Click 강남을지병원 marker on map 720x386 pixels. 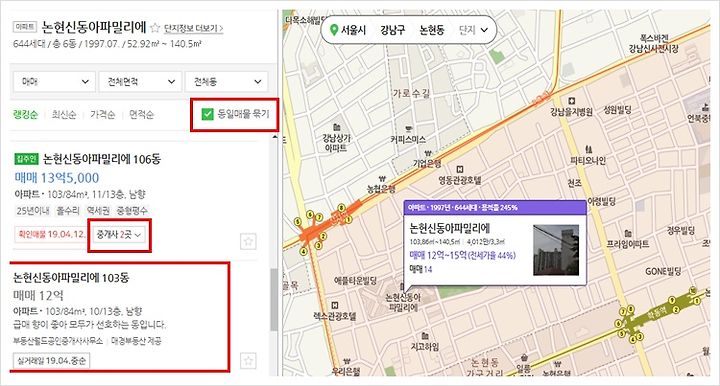[x=571, y=107]
